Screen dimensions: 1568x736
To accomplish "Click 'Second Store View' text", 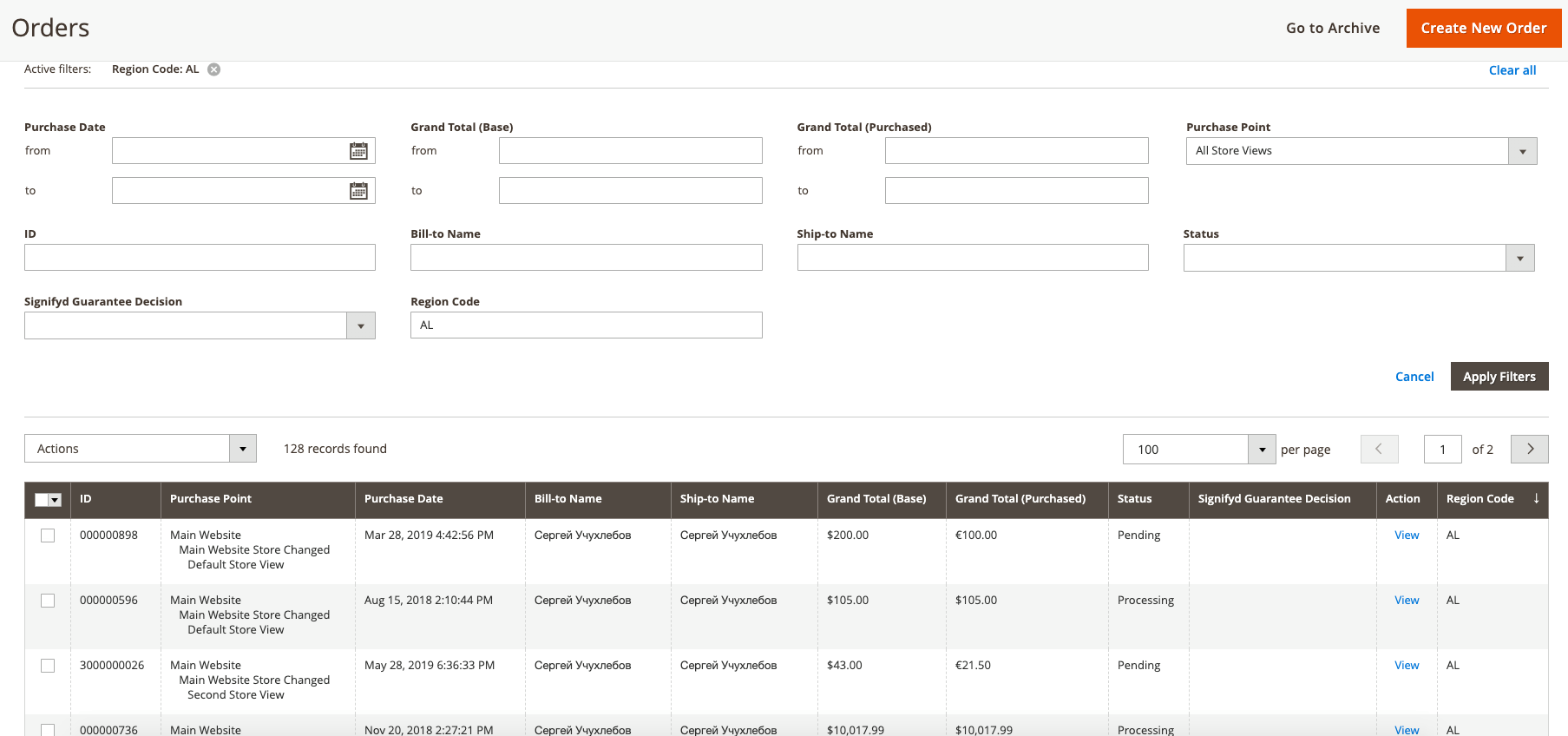I will tap(236, 694).
